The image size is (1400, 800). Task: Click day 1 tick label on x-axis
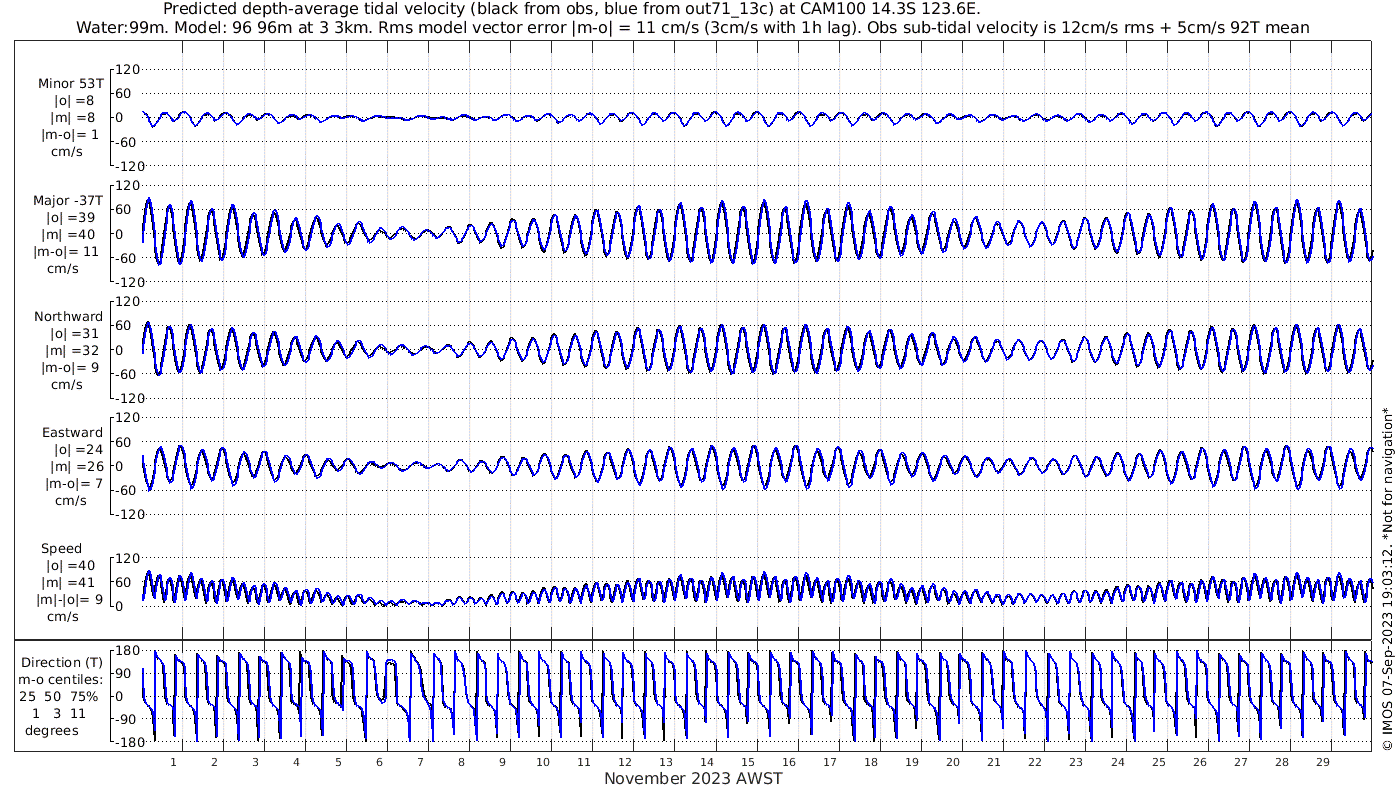173,762
